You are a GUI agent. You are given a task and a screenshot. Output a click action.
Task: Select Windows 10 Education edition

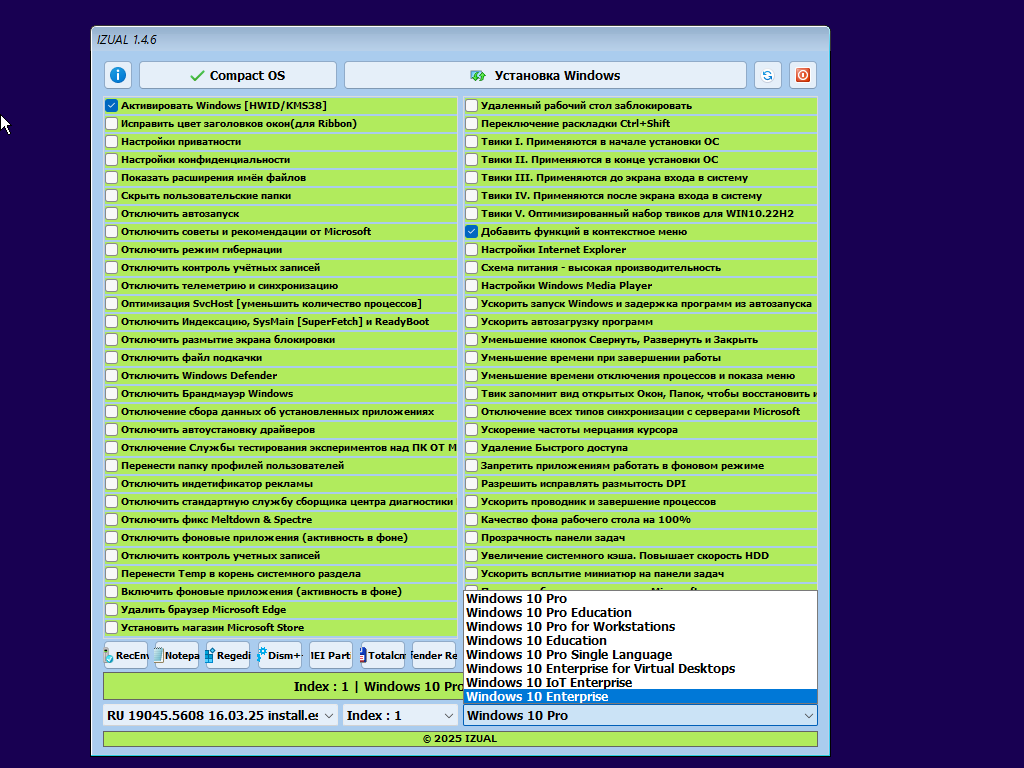click(640, 641)
